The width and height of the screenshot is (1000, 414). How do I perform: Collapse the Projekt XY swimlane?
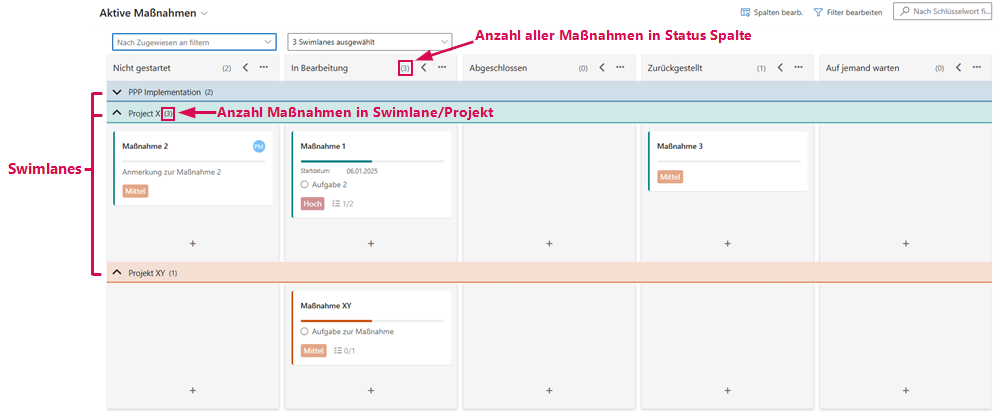click(x=118, y=272)
